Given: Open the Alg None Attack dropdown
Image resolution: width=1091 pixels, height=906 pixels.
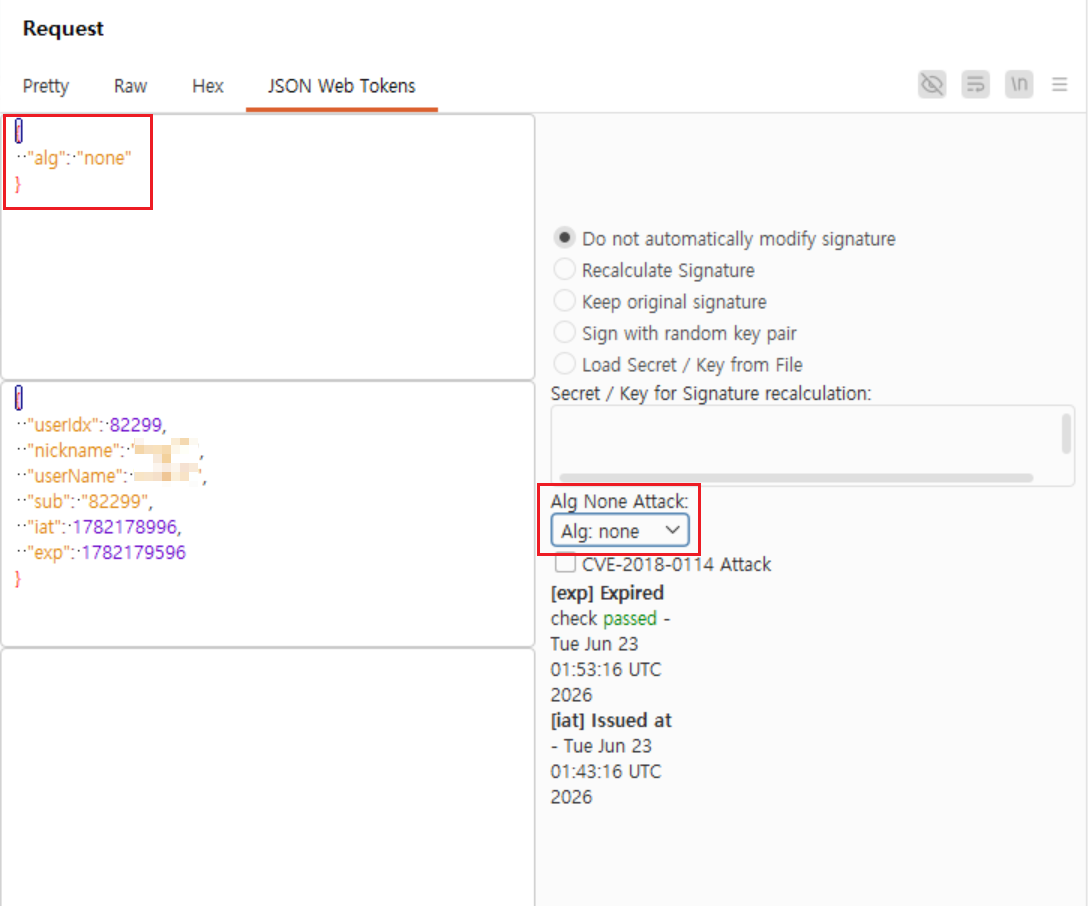Looking at the screenshot, I should point(620,531).
